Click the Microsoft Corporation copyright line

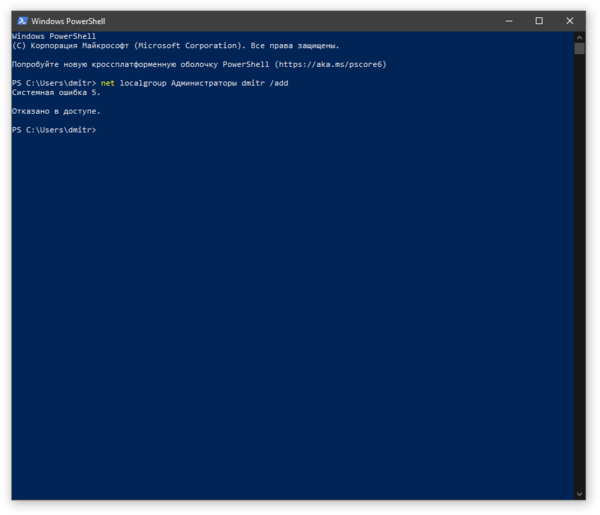coord(175,45)
